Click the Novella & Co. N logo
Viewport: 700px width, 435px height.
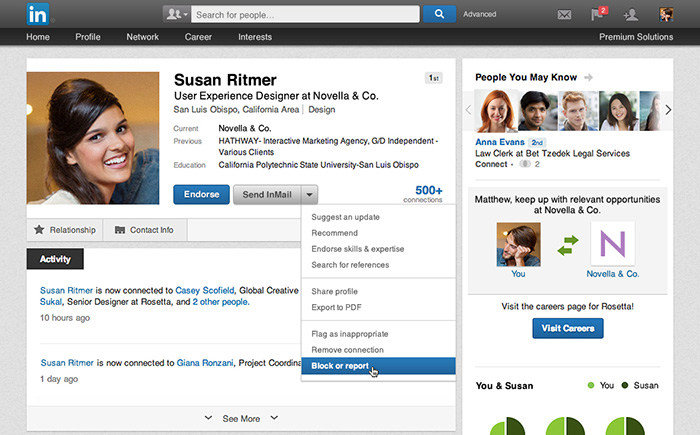(x=612, y=244)
